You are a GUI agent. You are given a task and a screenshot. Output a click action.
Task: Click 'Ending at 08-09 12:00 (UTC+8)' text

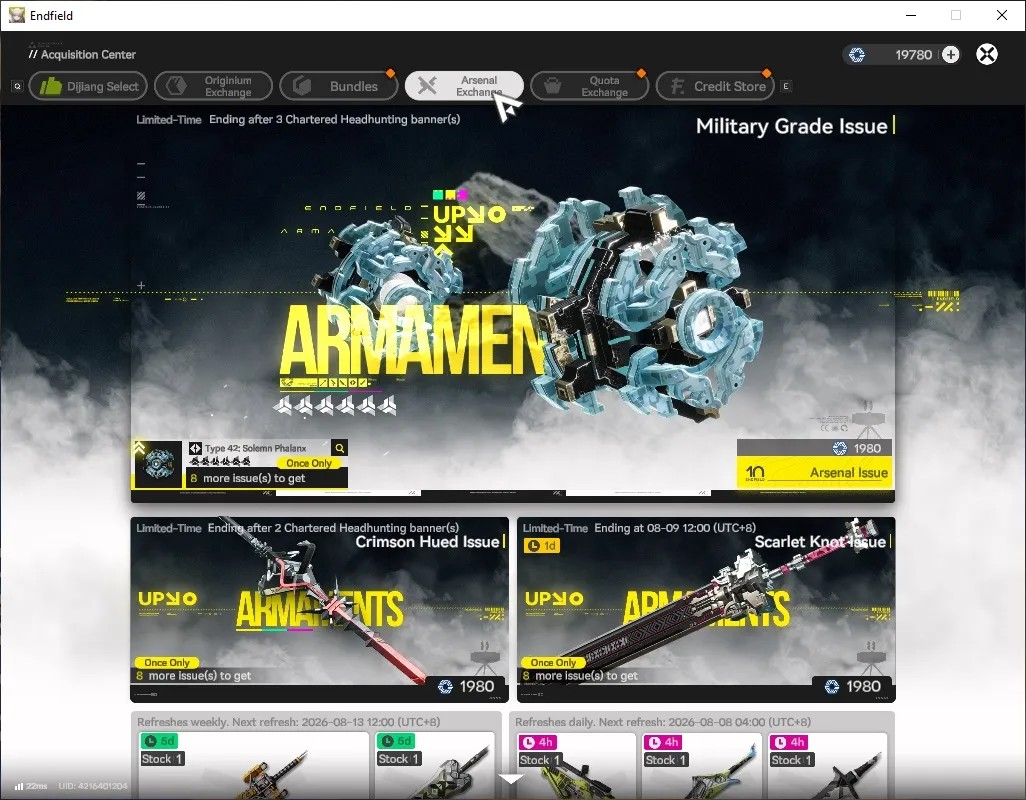point(675,528)
